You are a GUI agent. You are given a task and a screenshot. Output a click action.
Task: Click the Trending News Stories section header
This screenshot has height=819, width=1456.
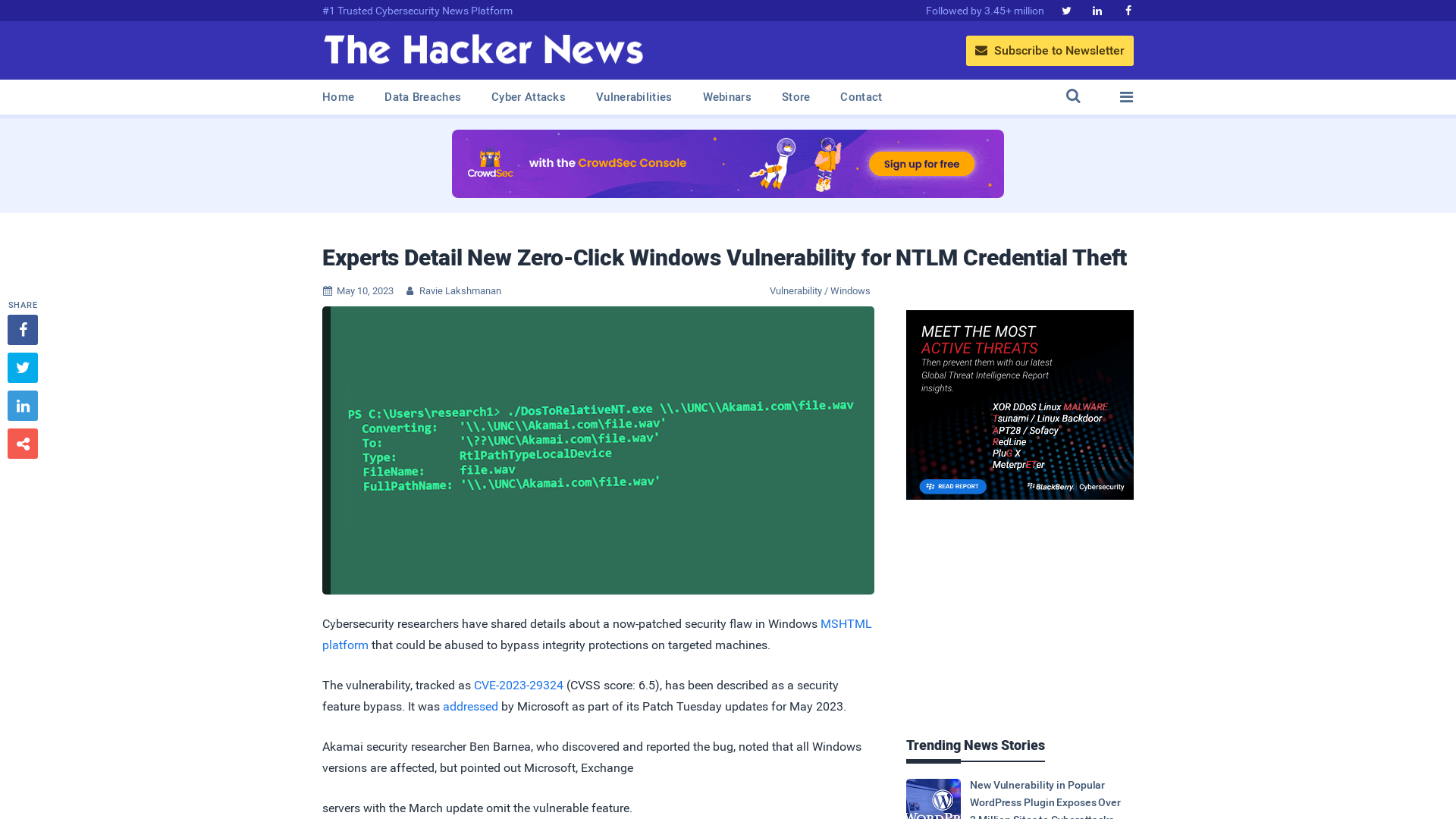pos(975,745)
